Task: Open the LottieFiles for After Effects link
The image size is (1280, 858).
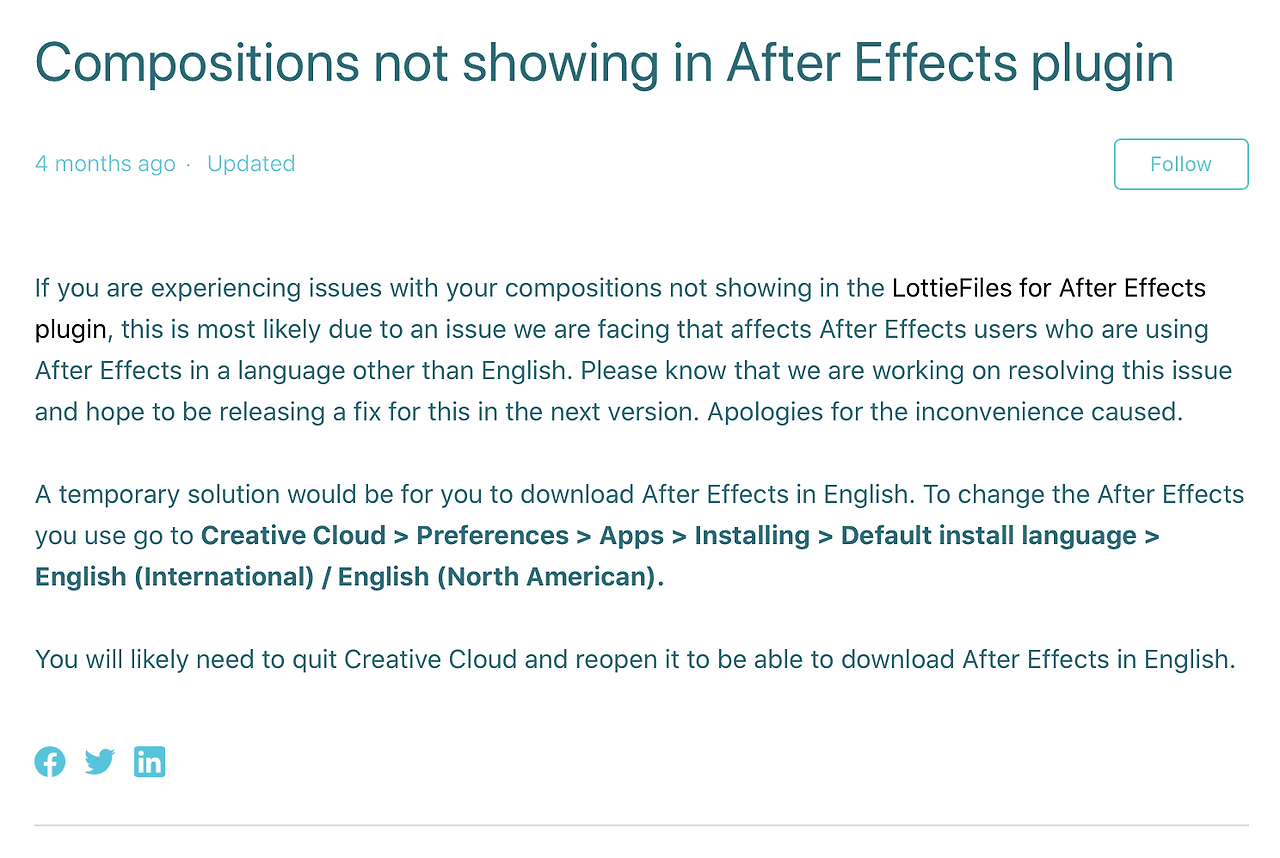Action: coord(1048,288)
